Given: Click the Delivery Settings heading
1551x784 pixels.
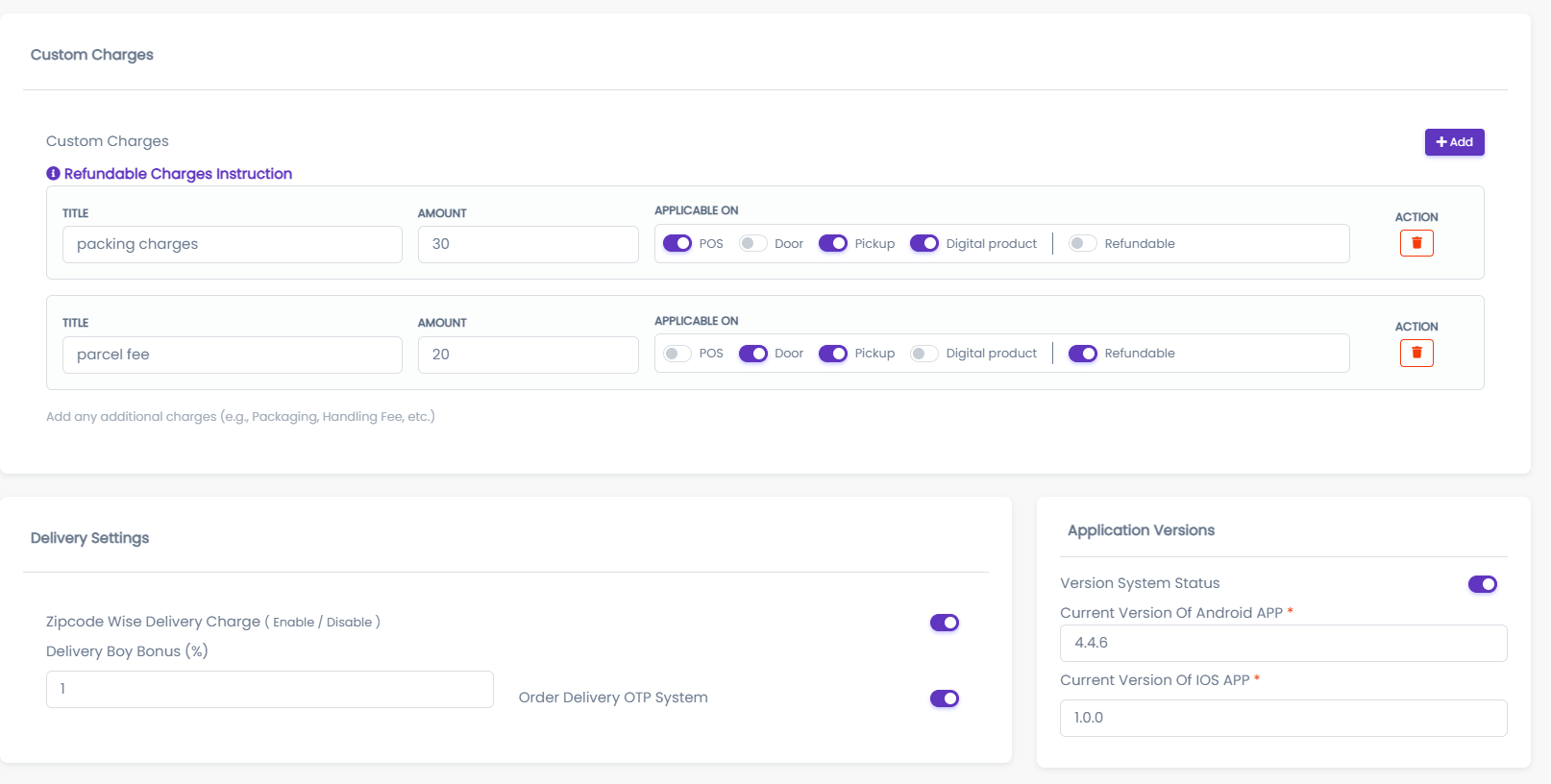Looking at the screenshot, I should (89, 538).
